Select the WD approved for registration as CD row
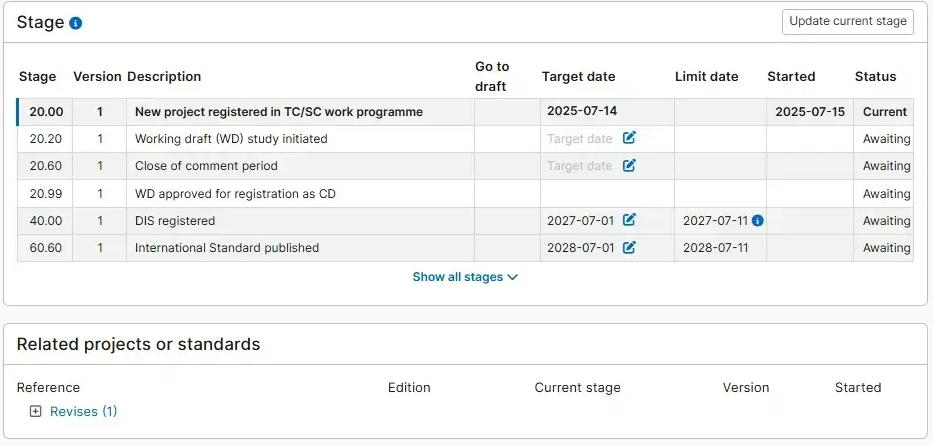 pos(465,193)
